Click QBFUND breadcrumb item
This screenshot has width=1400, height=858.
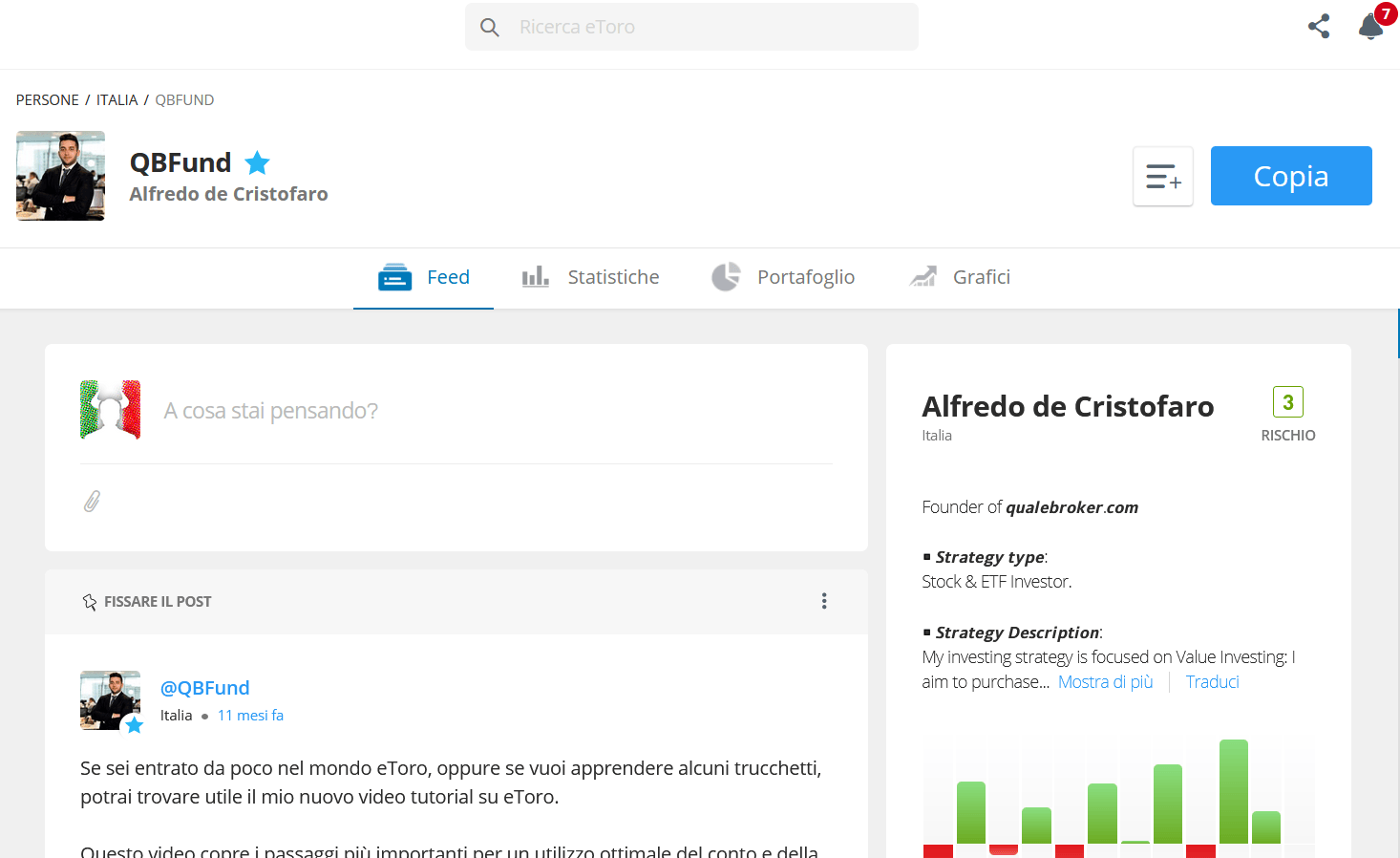pos(184,100)
